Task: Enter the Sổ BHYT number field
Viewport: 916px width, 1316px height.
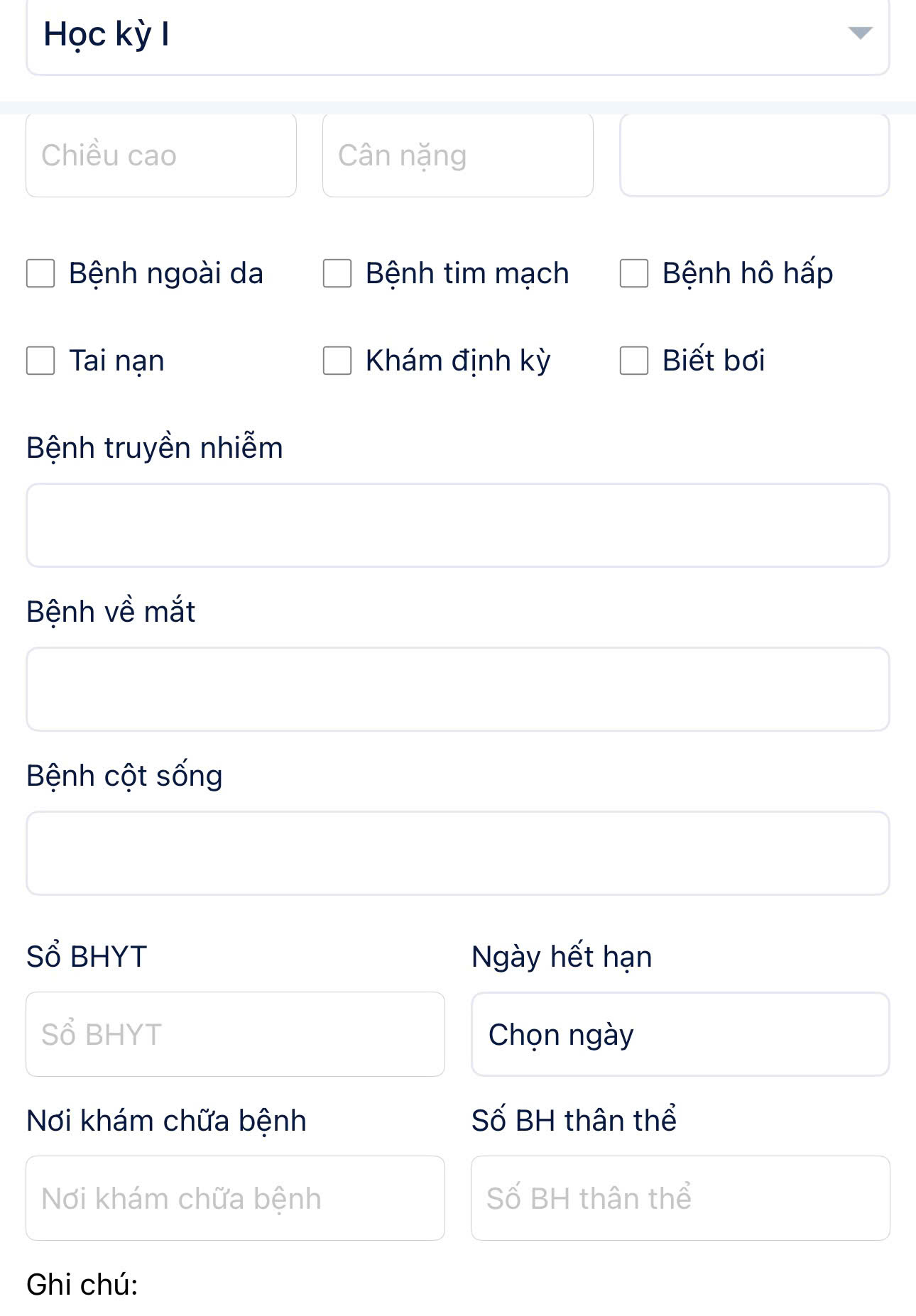Action: point(235,1034)
